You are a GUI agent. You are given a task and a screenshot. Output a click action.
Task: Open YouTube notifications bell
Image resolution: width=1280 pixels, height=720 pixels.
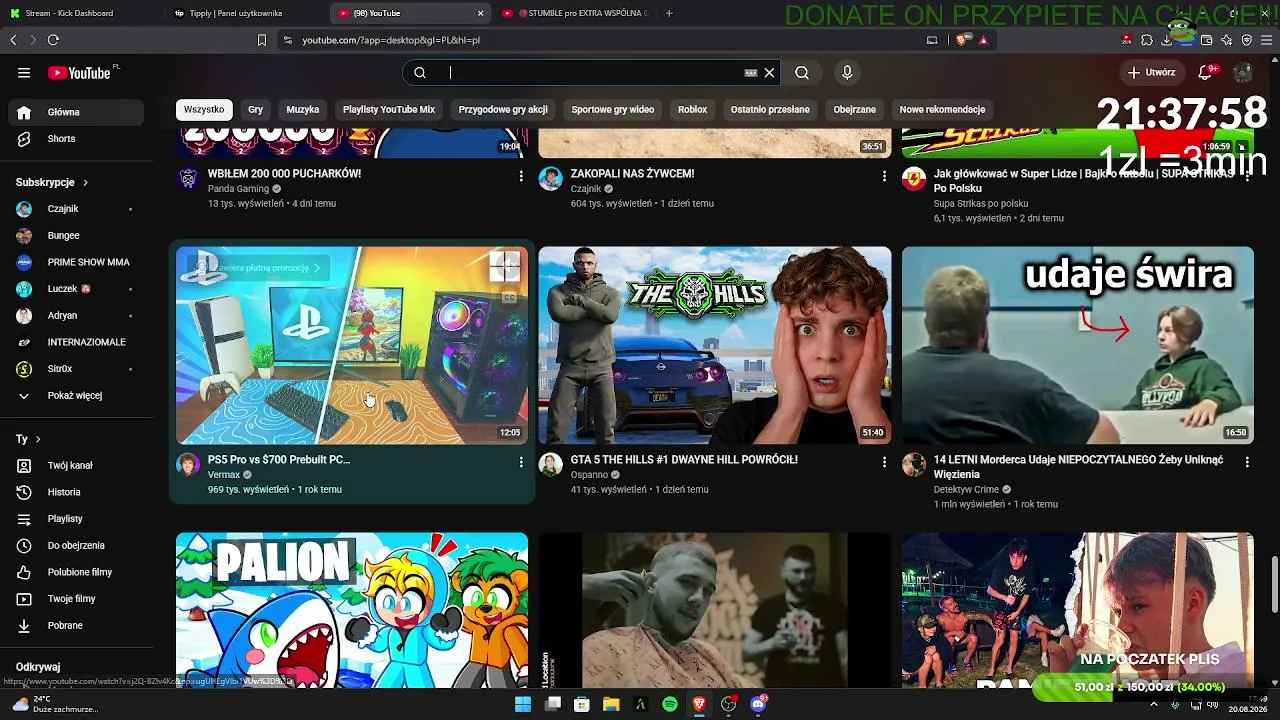(x=1206, y=72)
